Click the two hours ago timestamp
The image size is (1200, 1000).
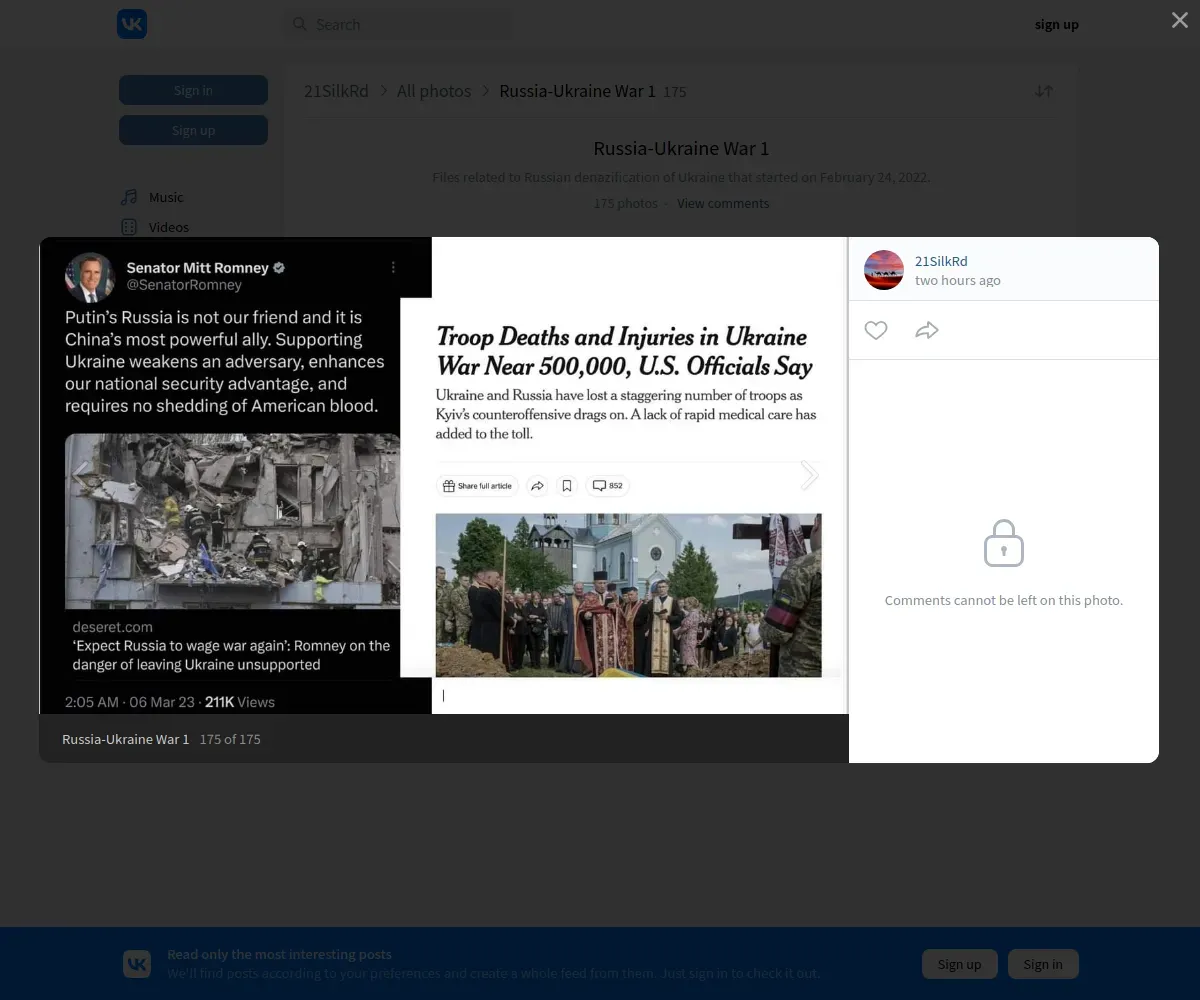pyautogui.click(x=958, y=281)
